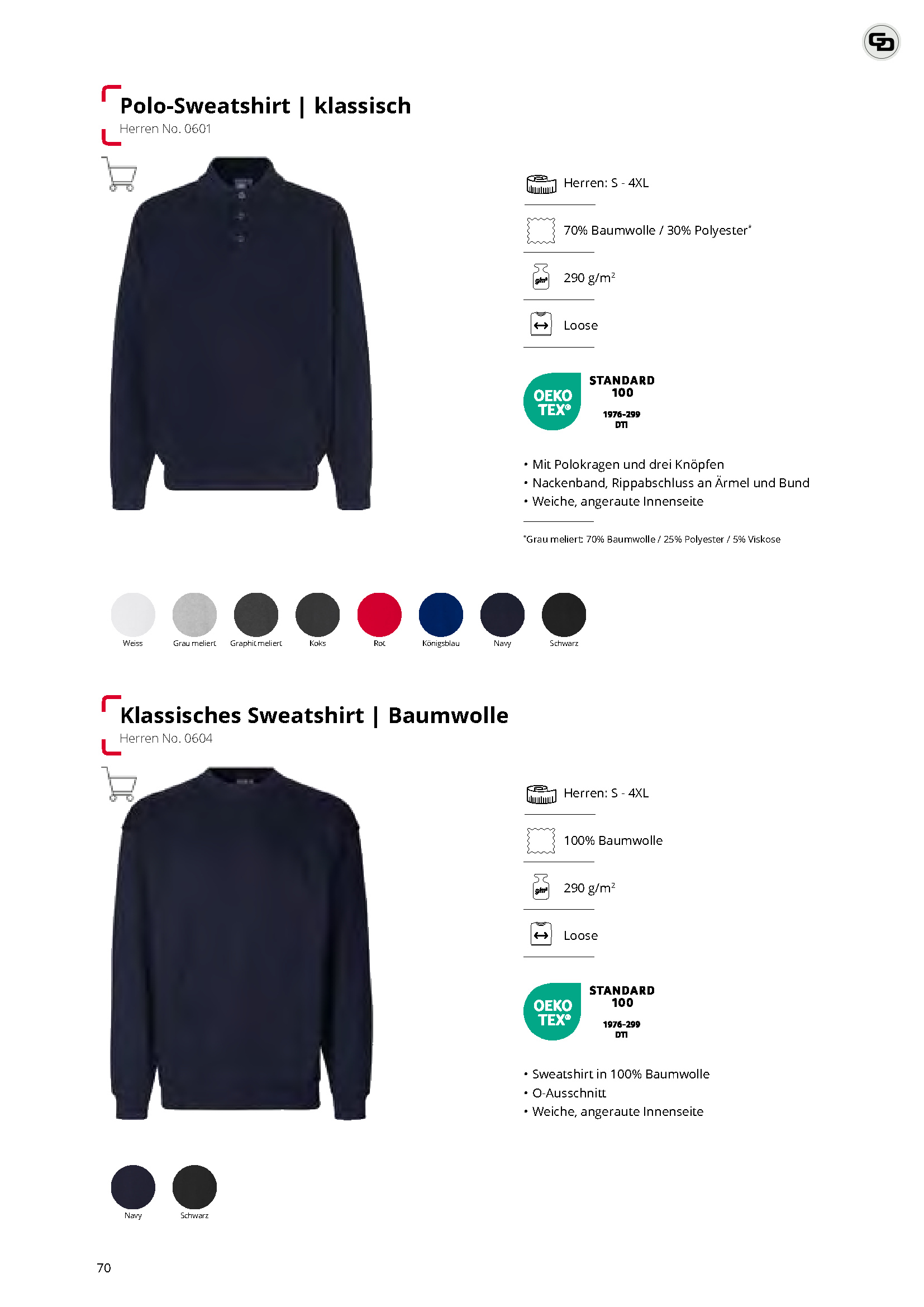Screen dimensions: 924x1307
Task: Open the Klassisches Sweatshirt | Baumwolle heading
Action: click(x=314, y=716)
